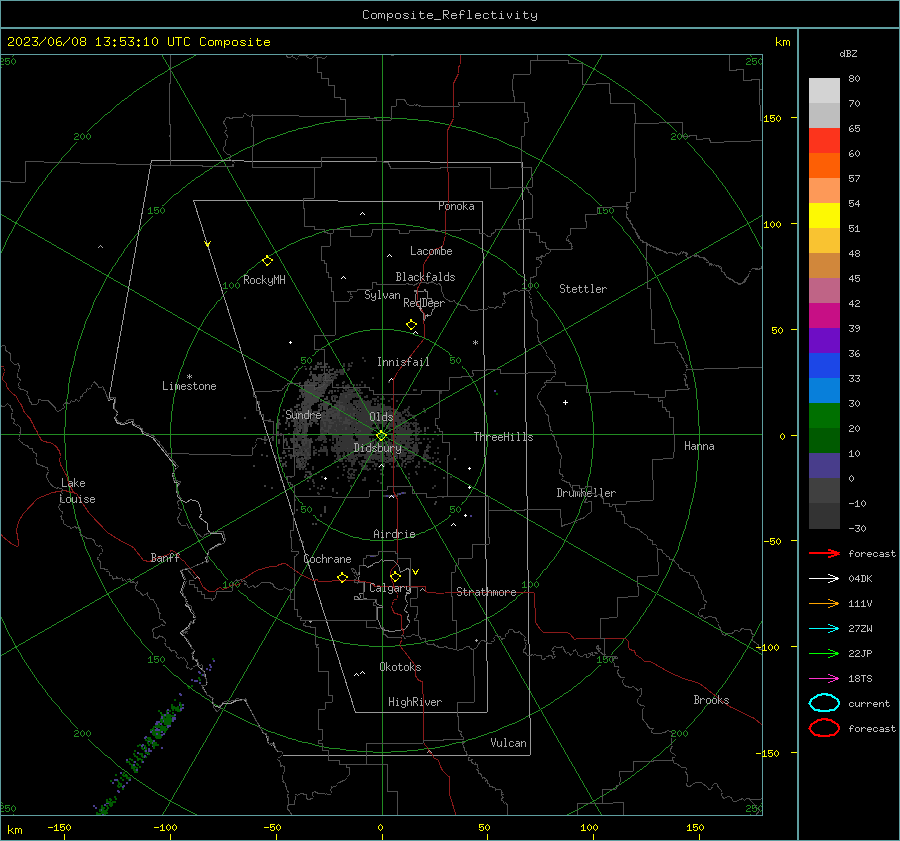
Task: Click the yellow diamond marker at RockyMH
Action: tap(267, 261)
